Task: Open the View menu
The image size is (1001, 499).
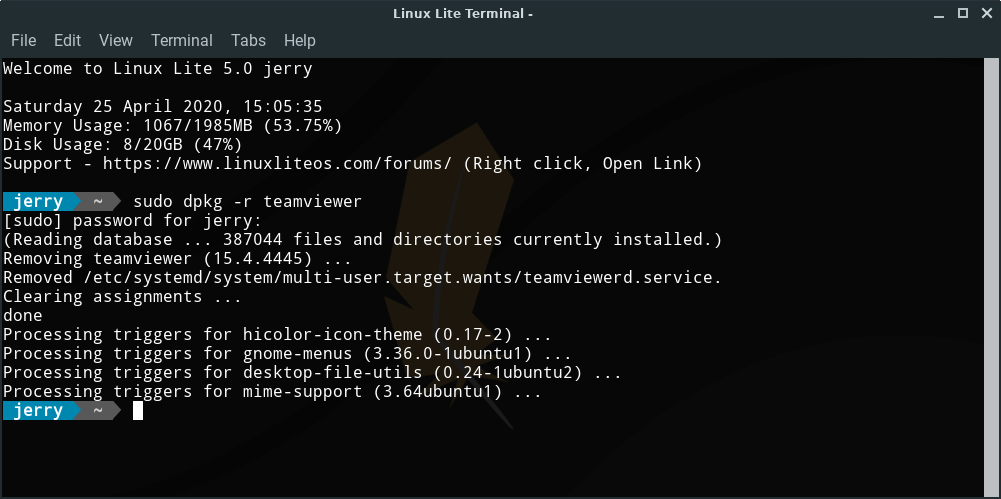Action: tap(116, 41)
